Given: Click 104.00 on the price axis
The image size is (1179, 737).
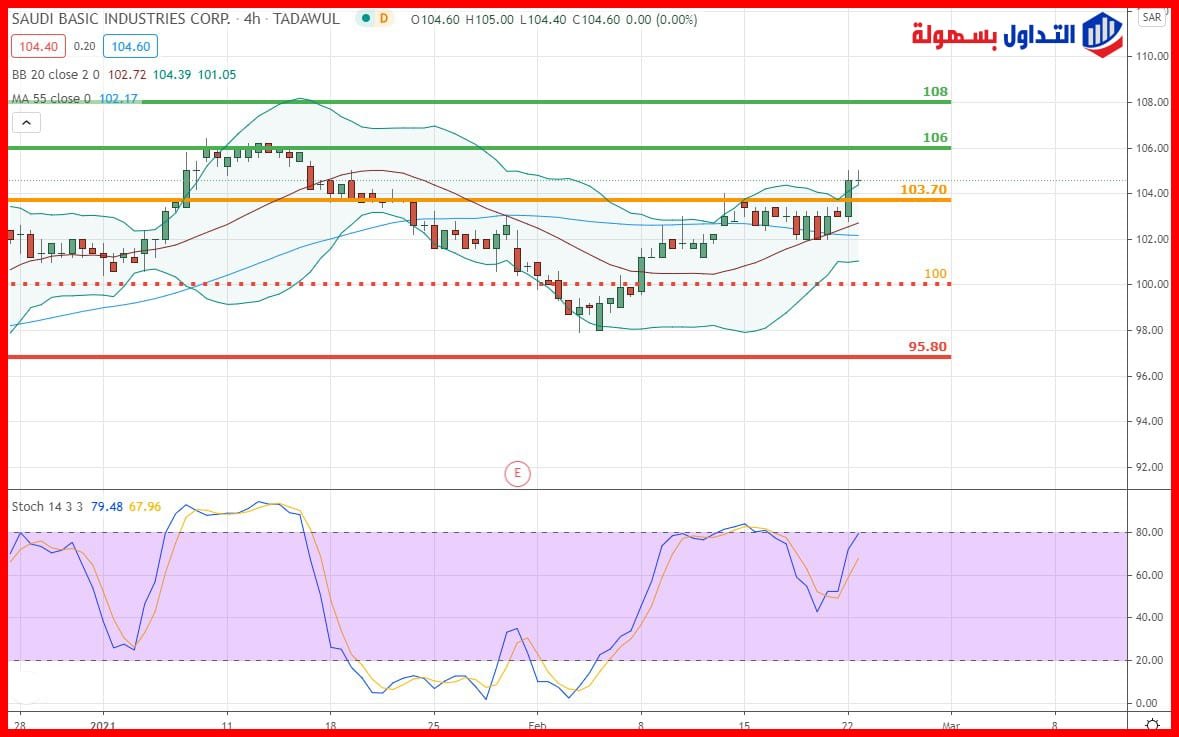Looking at the screenshot, I should 1152,193.
